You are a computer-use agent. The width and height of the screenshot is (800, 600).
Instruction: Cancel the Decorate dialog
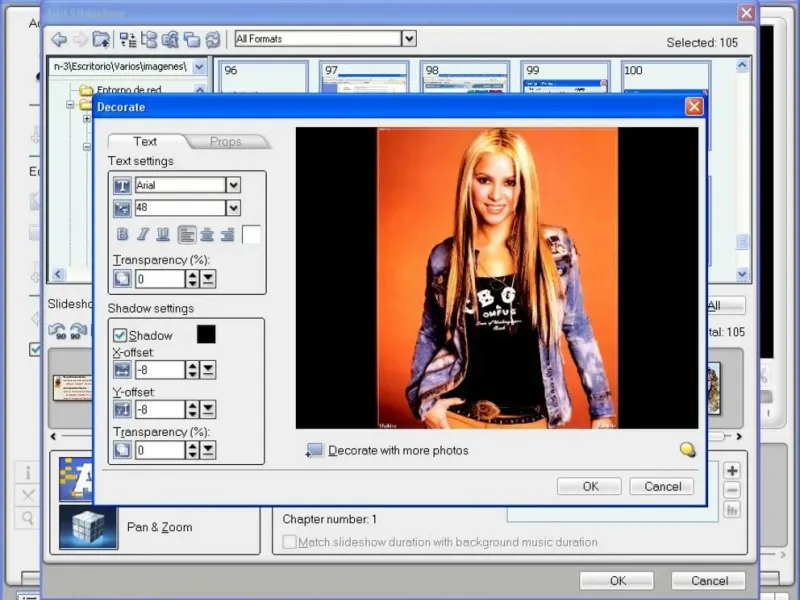coord(662,486)
